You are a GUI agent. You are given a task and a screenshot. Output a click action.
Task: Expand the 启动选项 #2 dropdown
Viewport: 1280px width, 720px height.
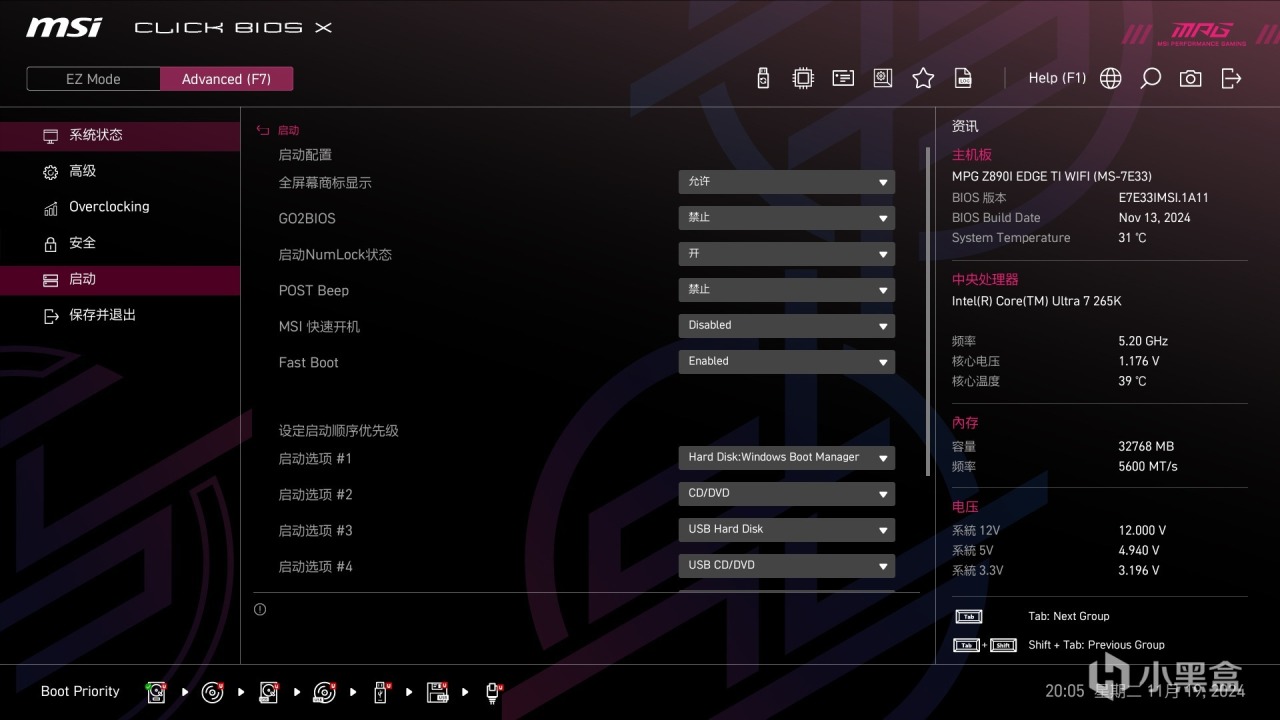pyautogui.click(x=786, y=494)
